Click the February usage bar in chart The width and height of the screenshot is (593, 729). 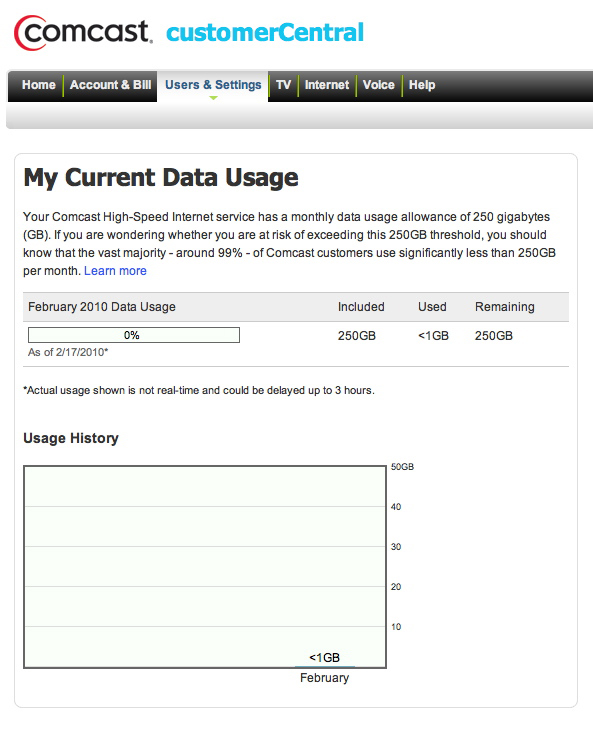pyautogui.click(x=325, y=667)
